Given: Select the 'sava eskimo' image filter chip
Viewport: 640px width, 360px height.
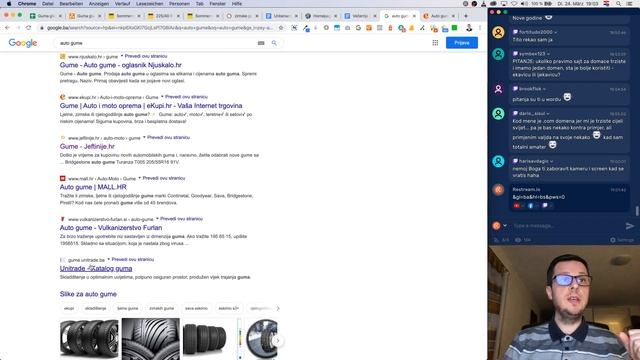Looking at the screenshot, I should 196,309.
